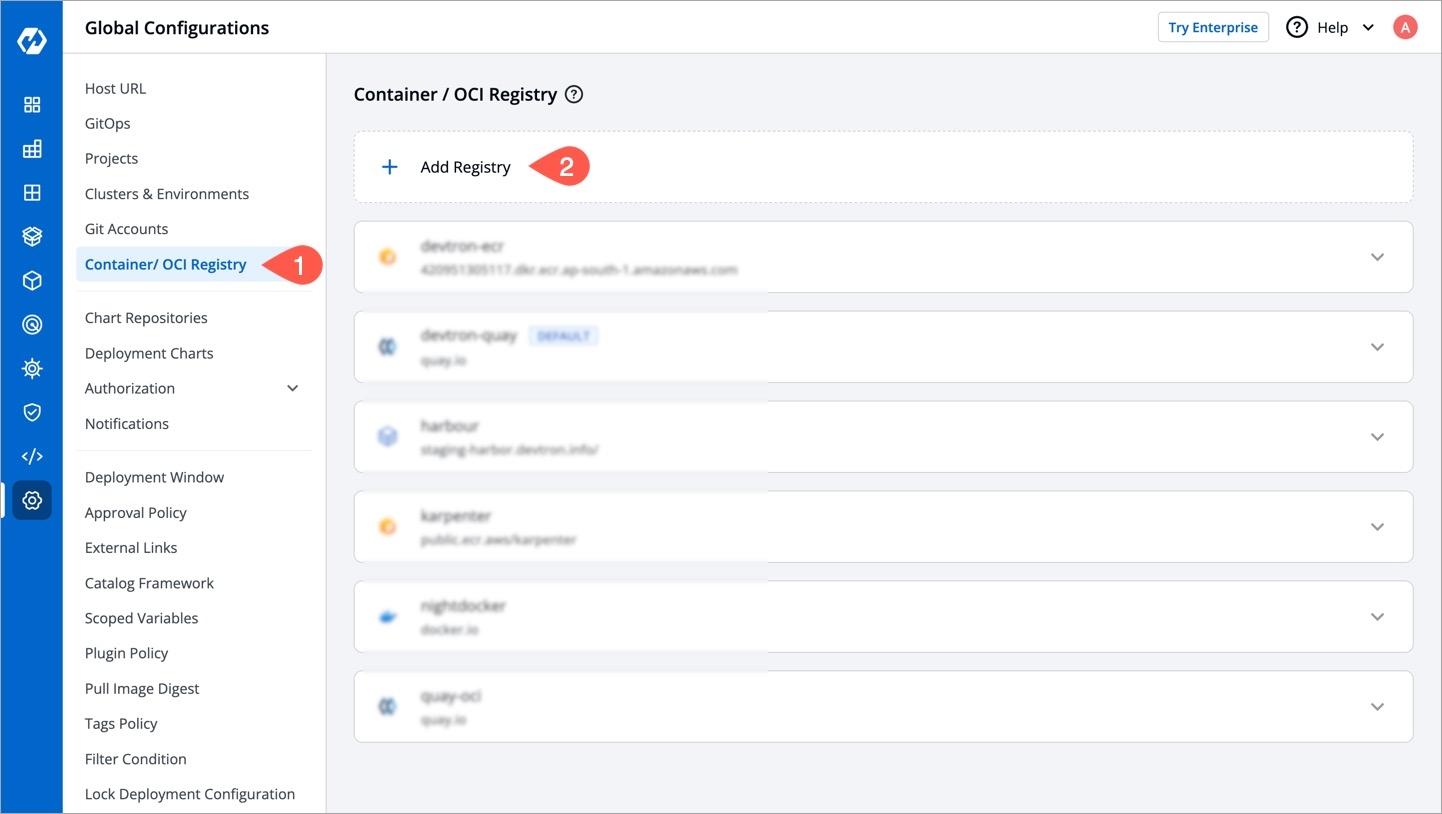Expand the devtron-ecr registry row

(1377, 257)
